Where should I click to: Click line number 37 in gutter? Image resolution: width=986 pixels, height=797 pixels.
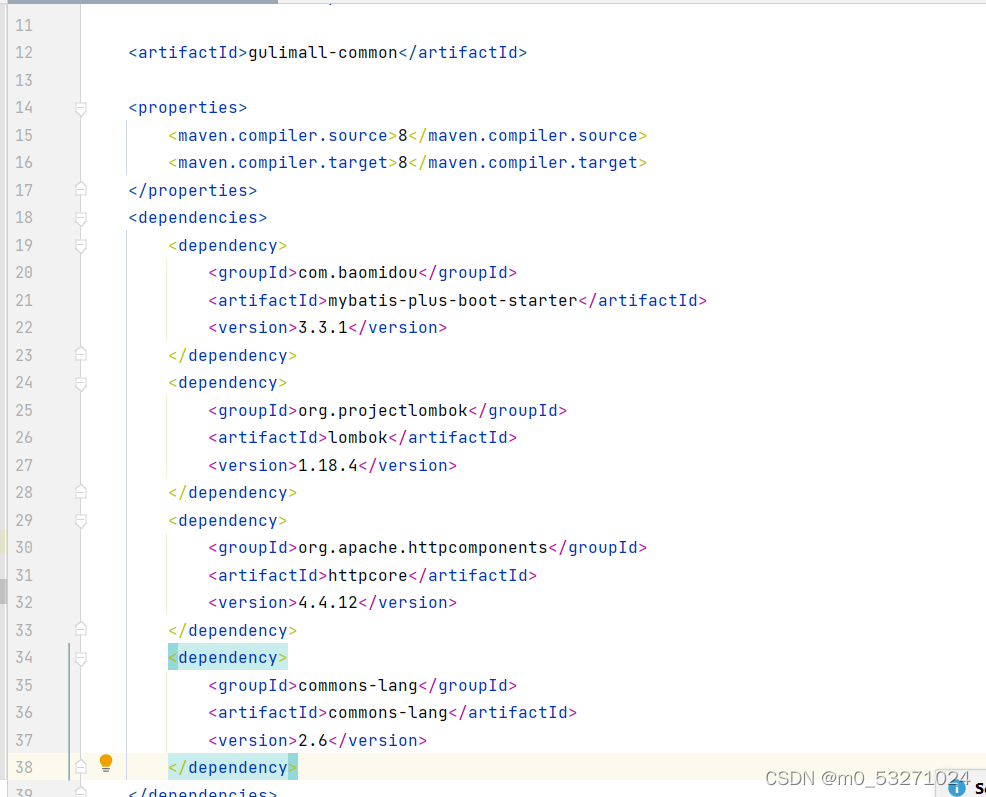pyautogui.click(x=24, y=740)
